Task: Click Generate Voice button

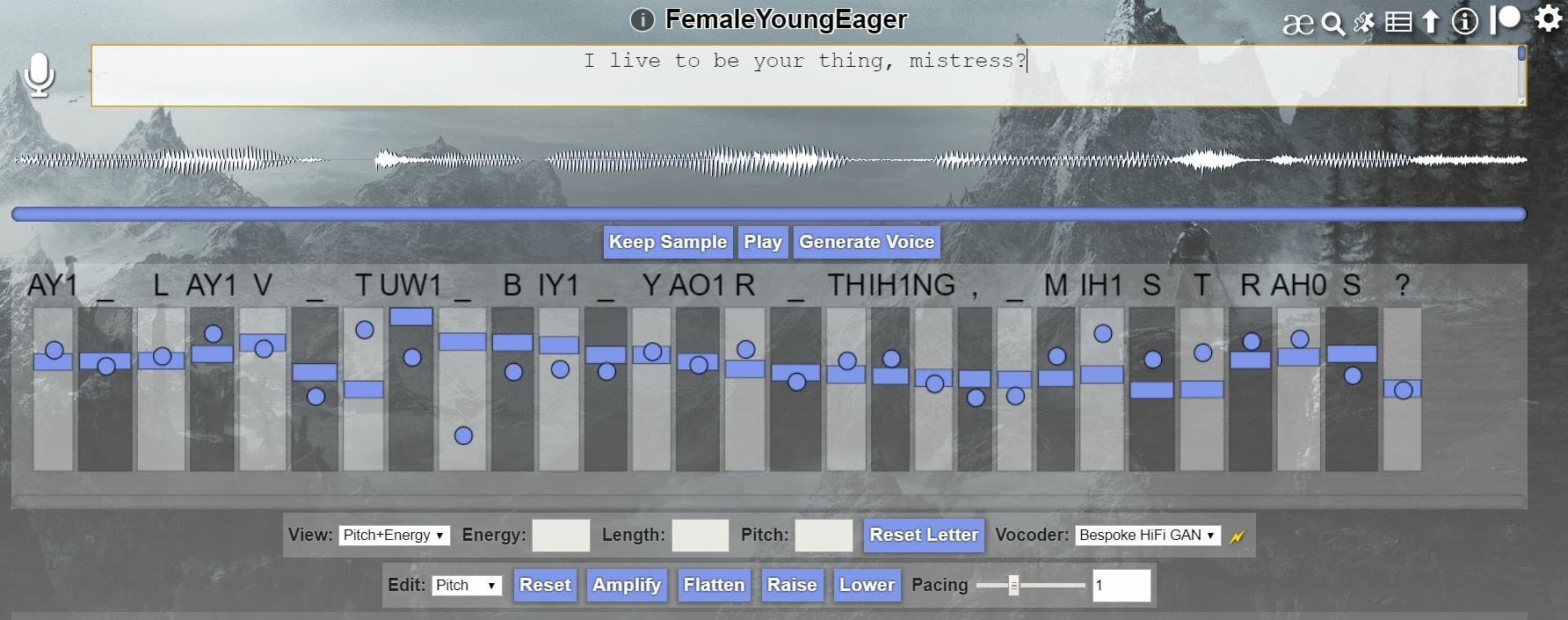Action: [867, 242]
